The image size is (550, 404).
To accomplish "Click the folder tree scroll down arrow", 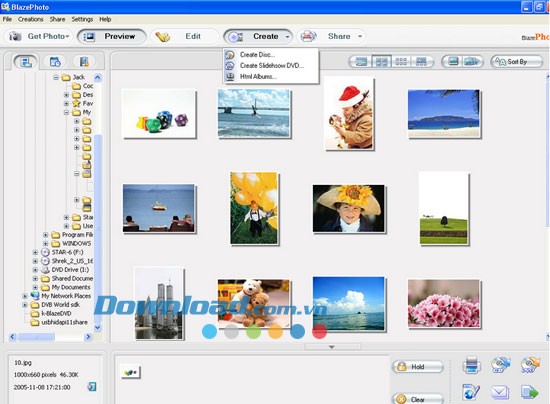I will tap(98, 328).
